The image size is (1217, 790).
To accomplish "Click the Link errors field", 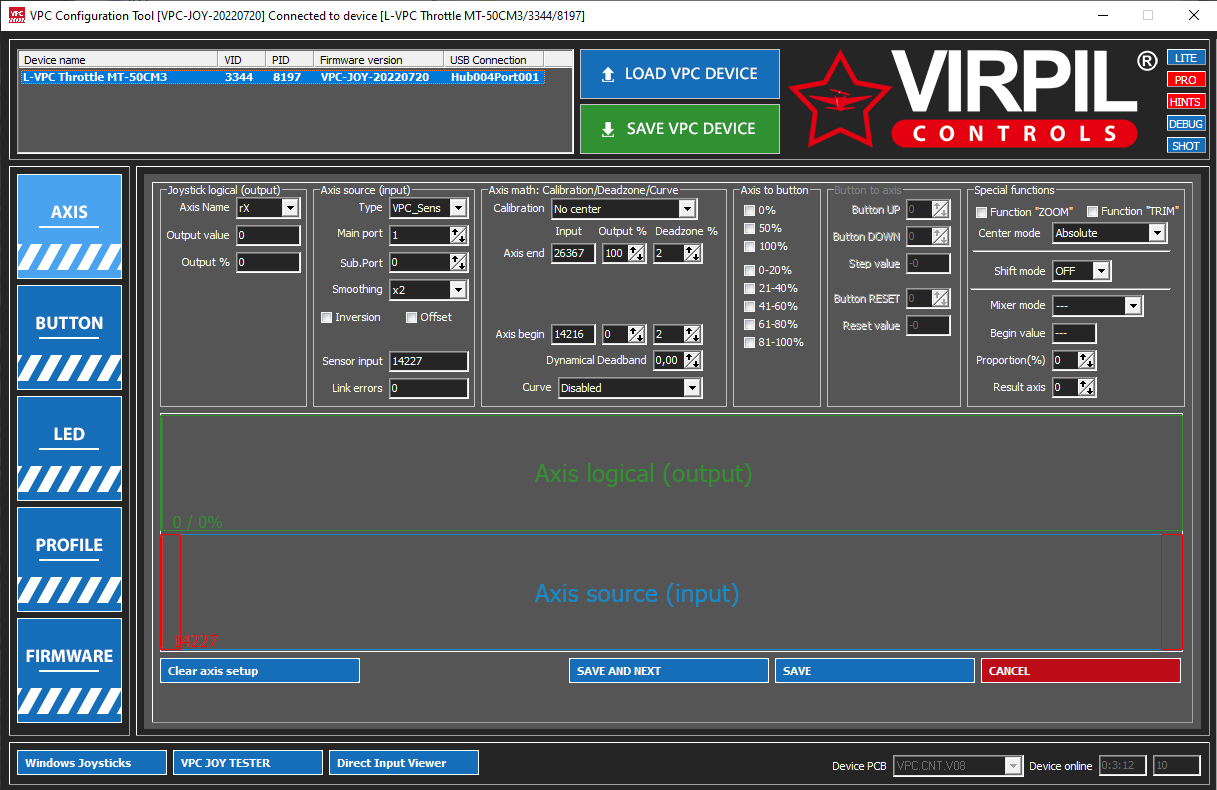I will [428, 389].
